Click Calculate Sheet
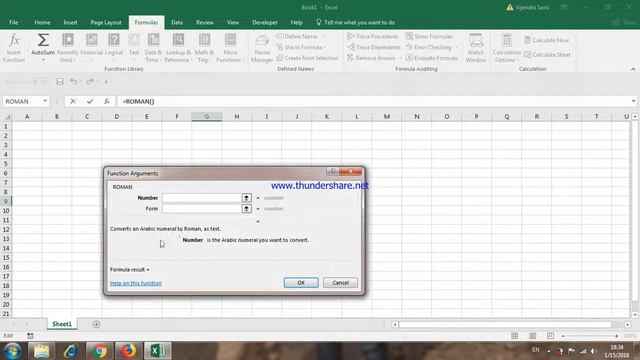This screenshot has height=360, width=640. pyautogui.click(x=547, y=54)
